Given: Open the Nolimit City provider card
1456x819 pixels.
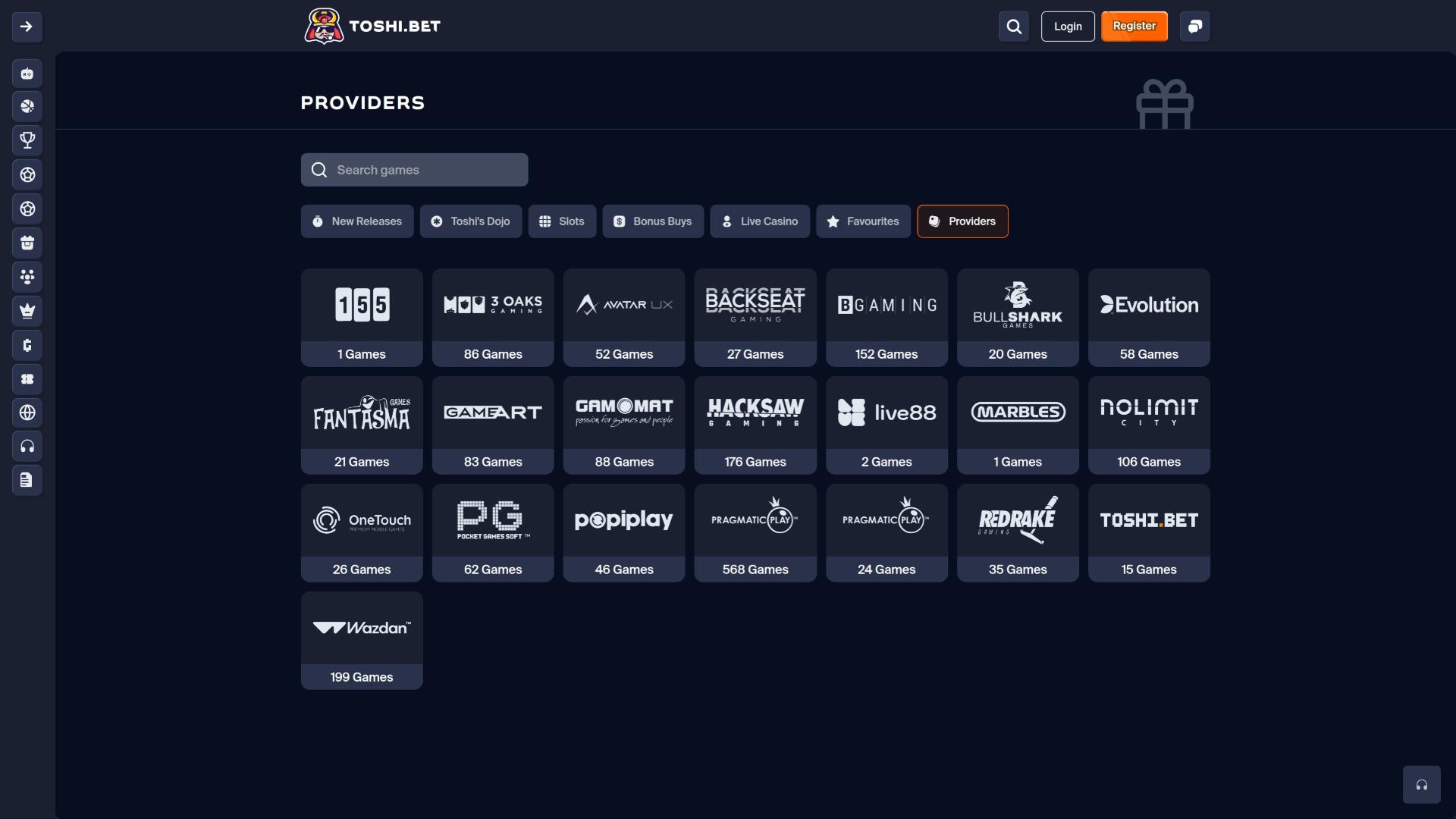Looking at the screenshot, I should 1150,425.
